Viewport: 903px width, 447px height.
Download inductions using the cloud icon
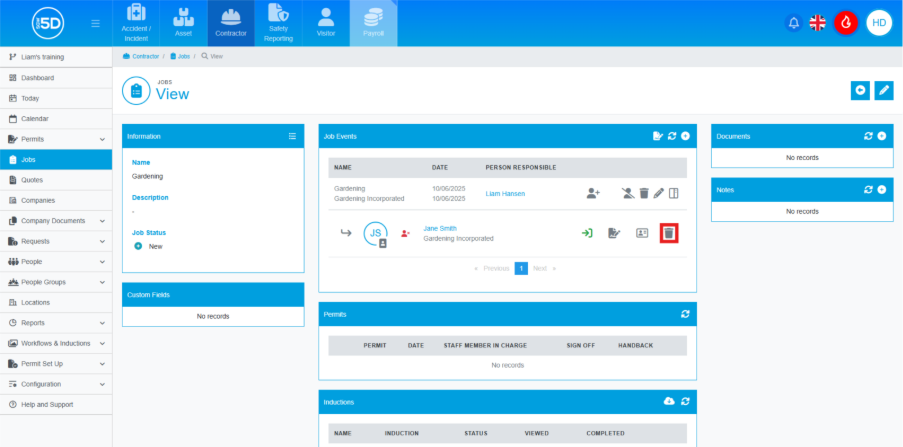point(669,401)
